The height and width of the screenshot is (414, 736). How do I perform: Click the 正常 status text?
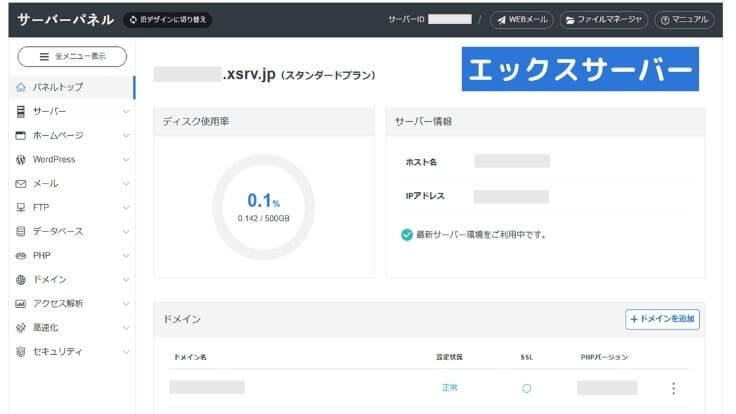click(450, 388)
